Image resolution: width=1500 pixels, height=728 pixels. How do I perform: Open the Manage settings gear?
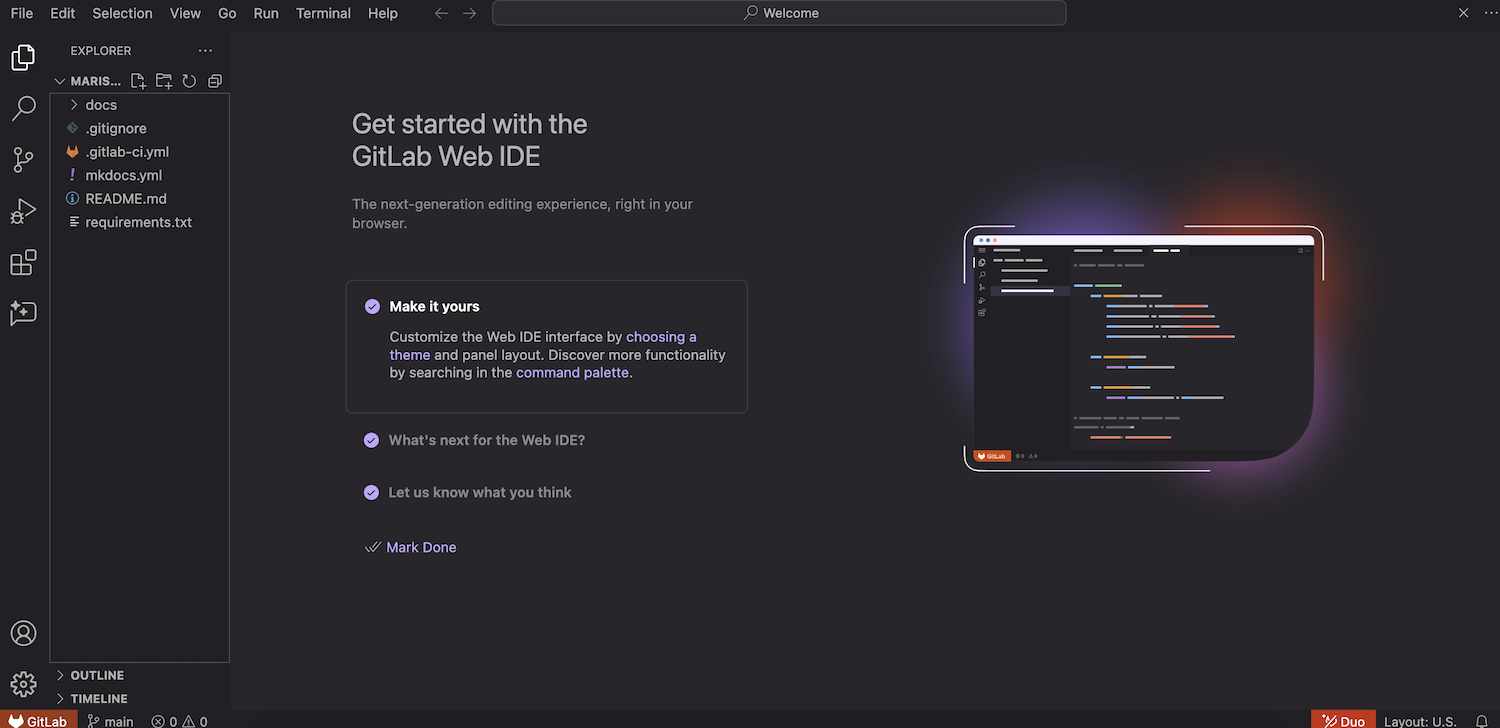point(23,684)
